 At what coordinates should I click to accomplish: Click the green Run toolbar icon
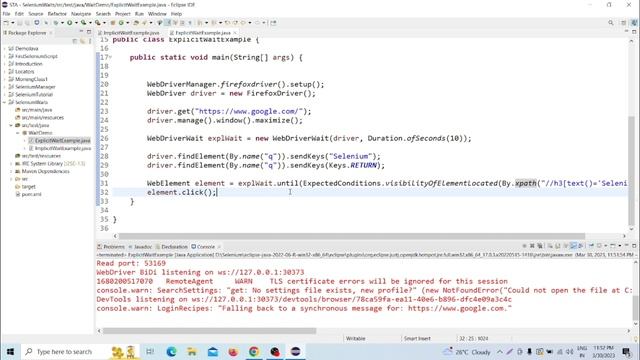pos(69,23)
